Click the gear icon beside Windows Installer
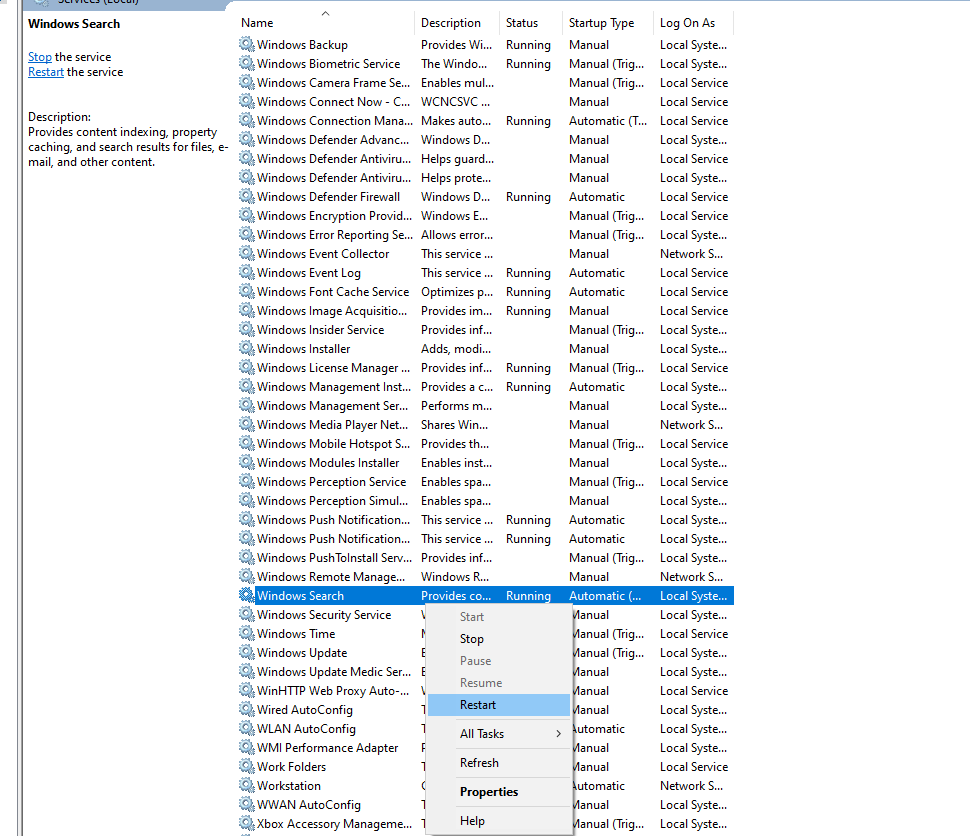The height and width of the screenshot is (836, 970). point(247,348)
